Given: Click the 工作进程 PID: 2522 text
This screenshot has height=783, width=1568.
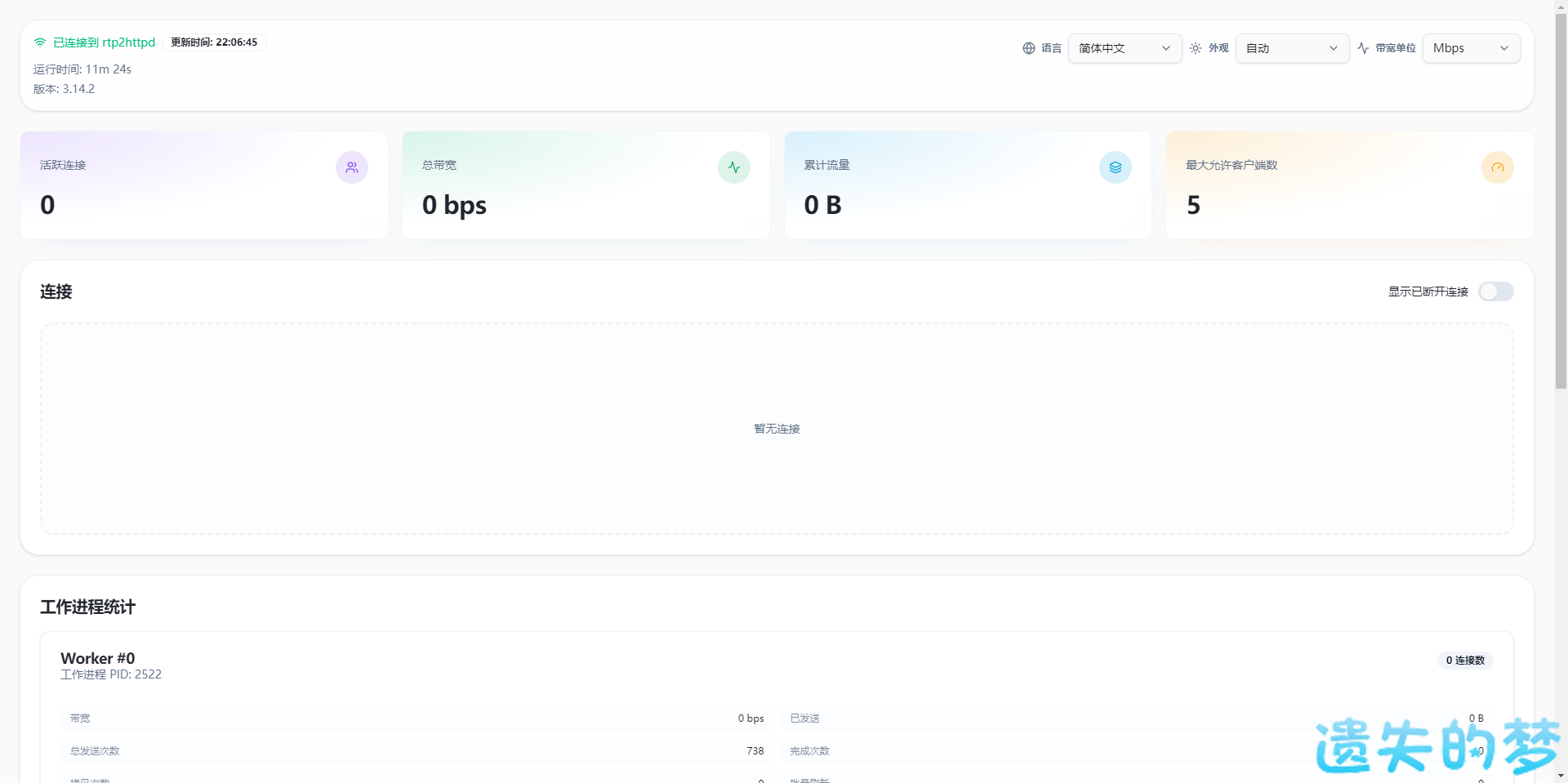Looking at the screenshot, I should (111, 674).
